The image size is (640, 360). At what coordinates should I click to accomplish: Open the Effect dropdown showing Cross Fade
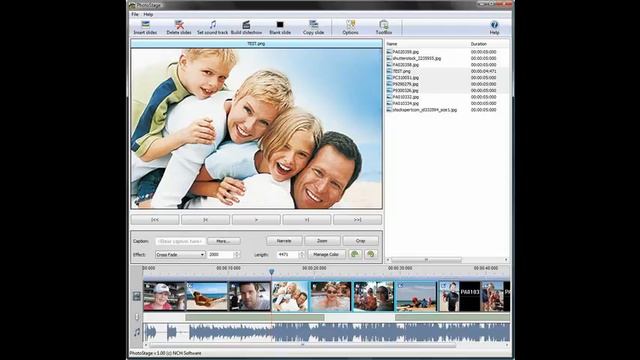tap(180, 254)
